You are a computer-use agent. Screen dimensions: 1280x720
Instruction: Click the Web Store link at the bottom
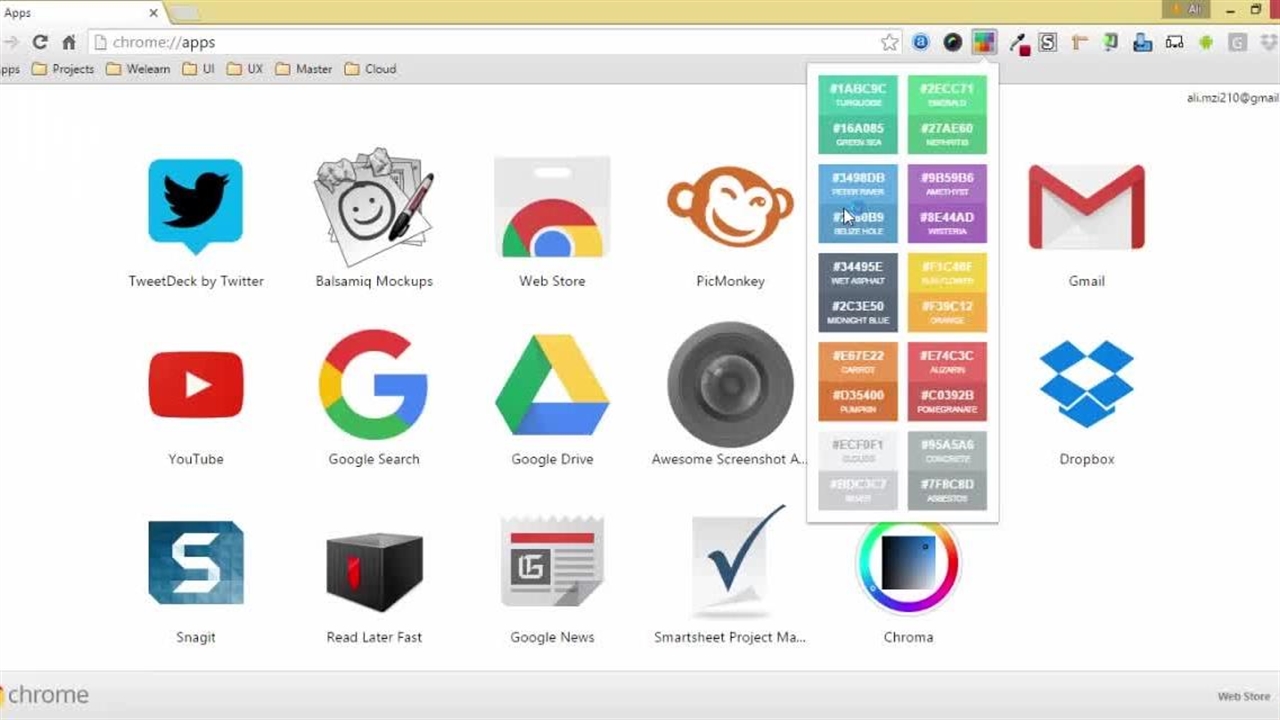coord(1243,696)
